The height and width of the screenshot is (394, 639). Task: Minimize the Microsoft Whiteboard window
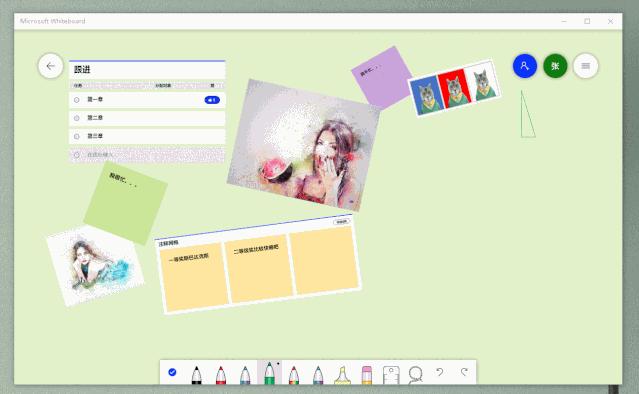564,21
